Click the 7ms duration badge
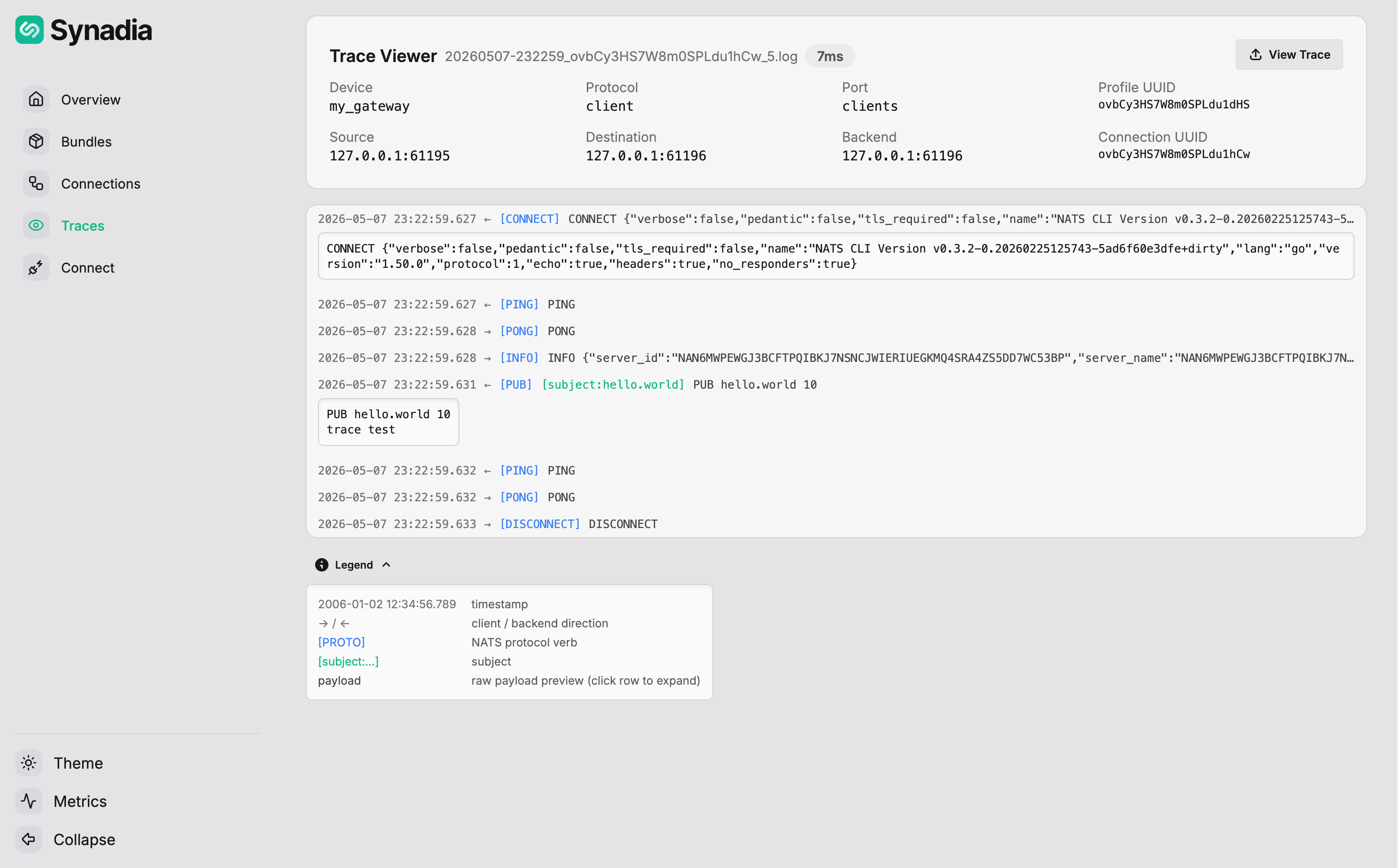This screenshot has width=1398, height=868. (830, 56)
